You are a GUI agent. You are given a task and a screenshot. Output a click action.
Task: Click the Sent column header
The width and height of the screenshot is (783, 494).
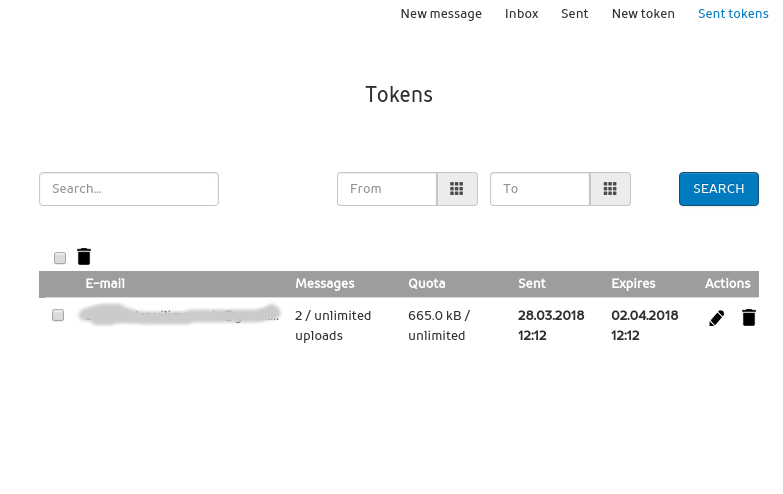[532, 284]
